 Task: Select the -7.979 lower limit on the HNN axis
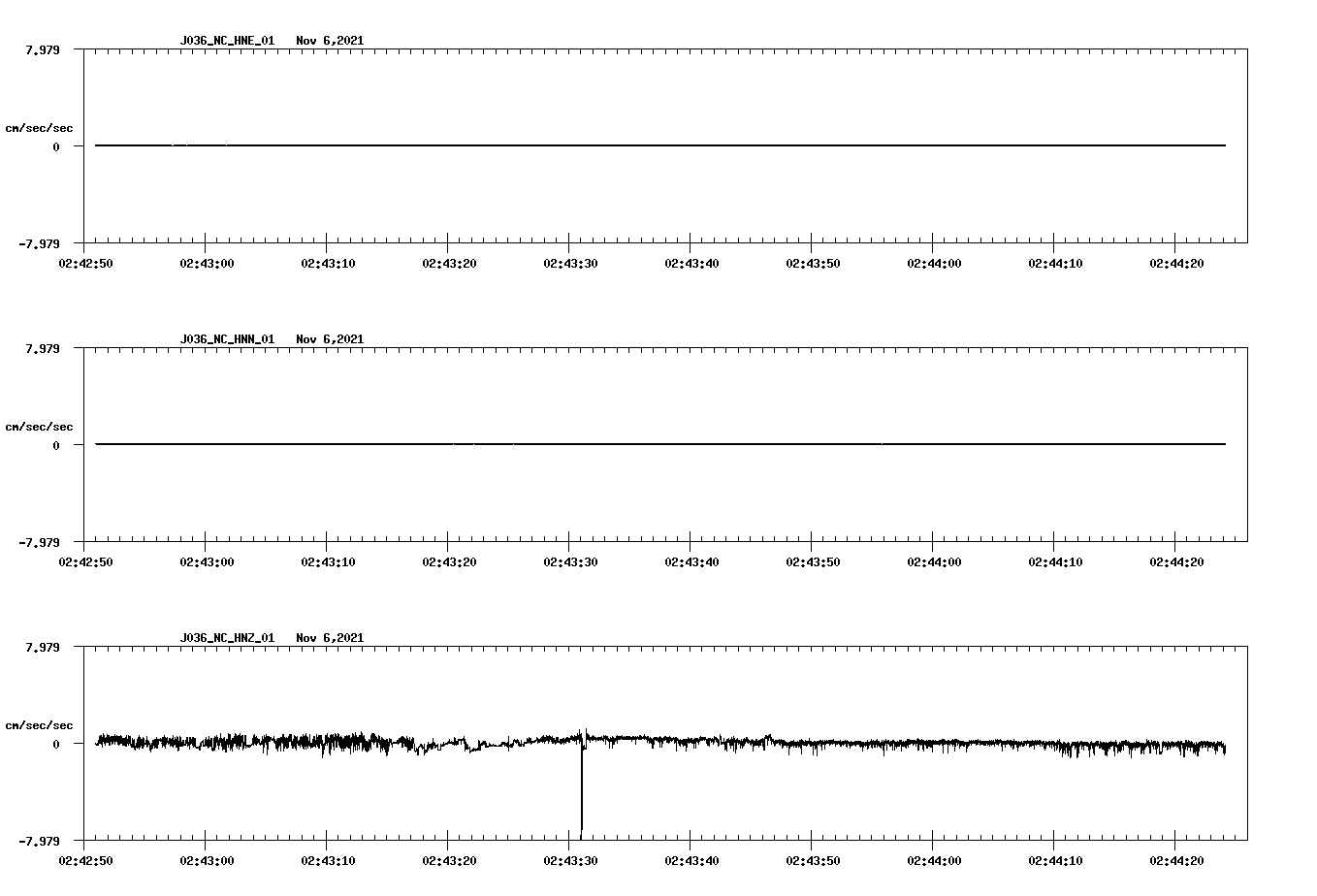click(39, 542)
